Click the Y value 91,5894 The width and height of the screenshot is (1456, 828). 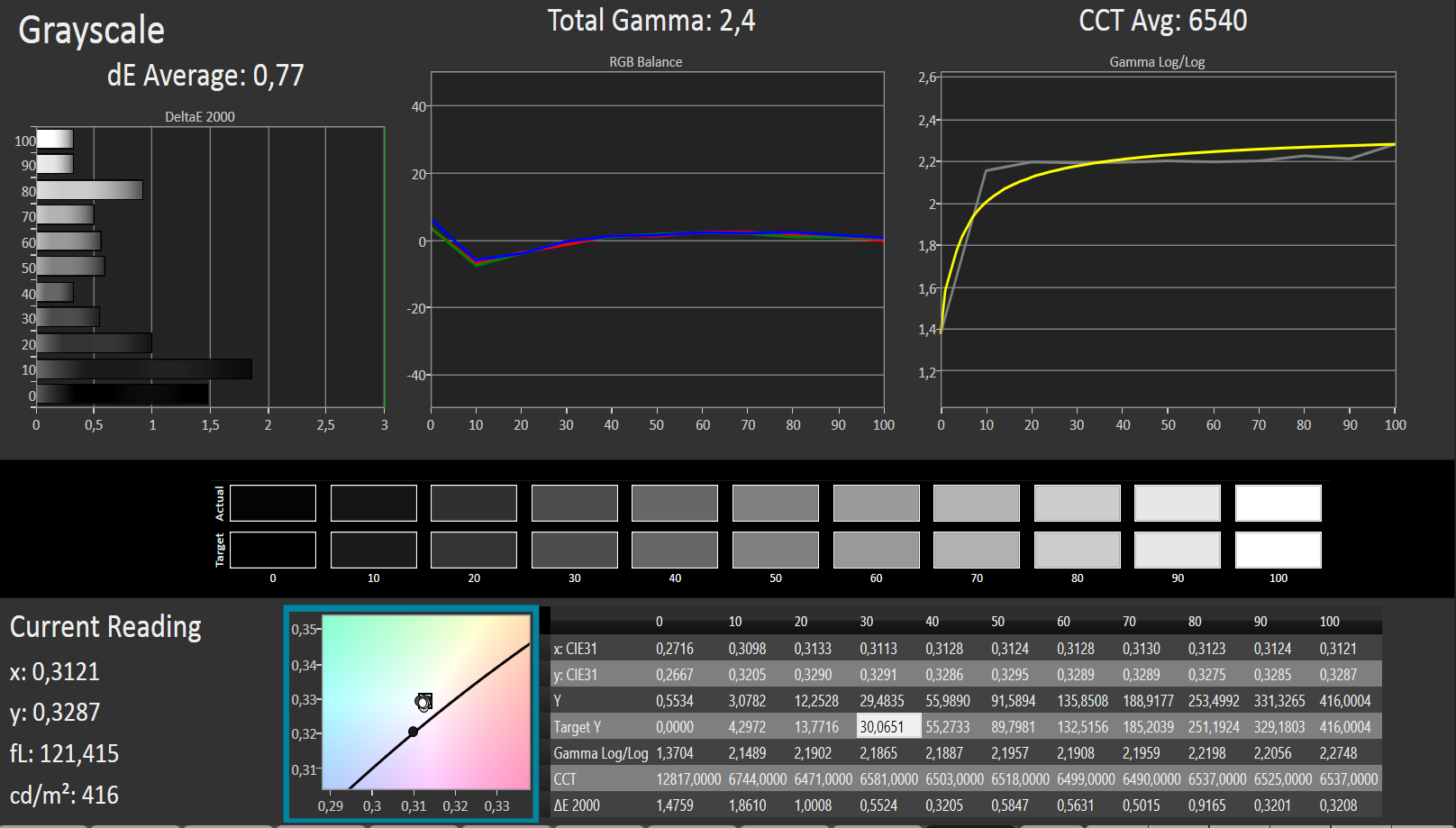click(x=1014, y=701)
